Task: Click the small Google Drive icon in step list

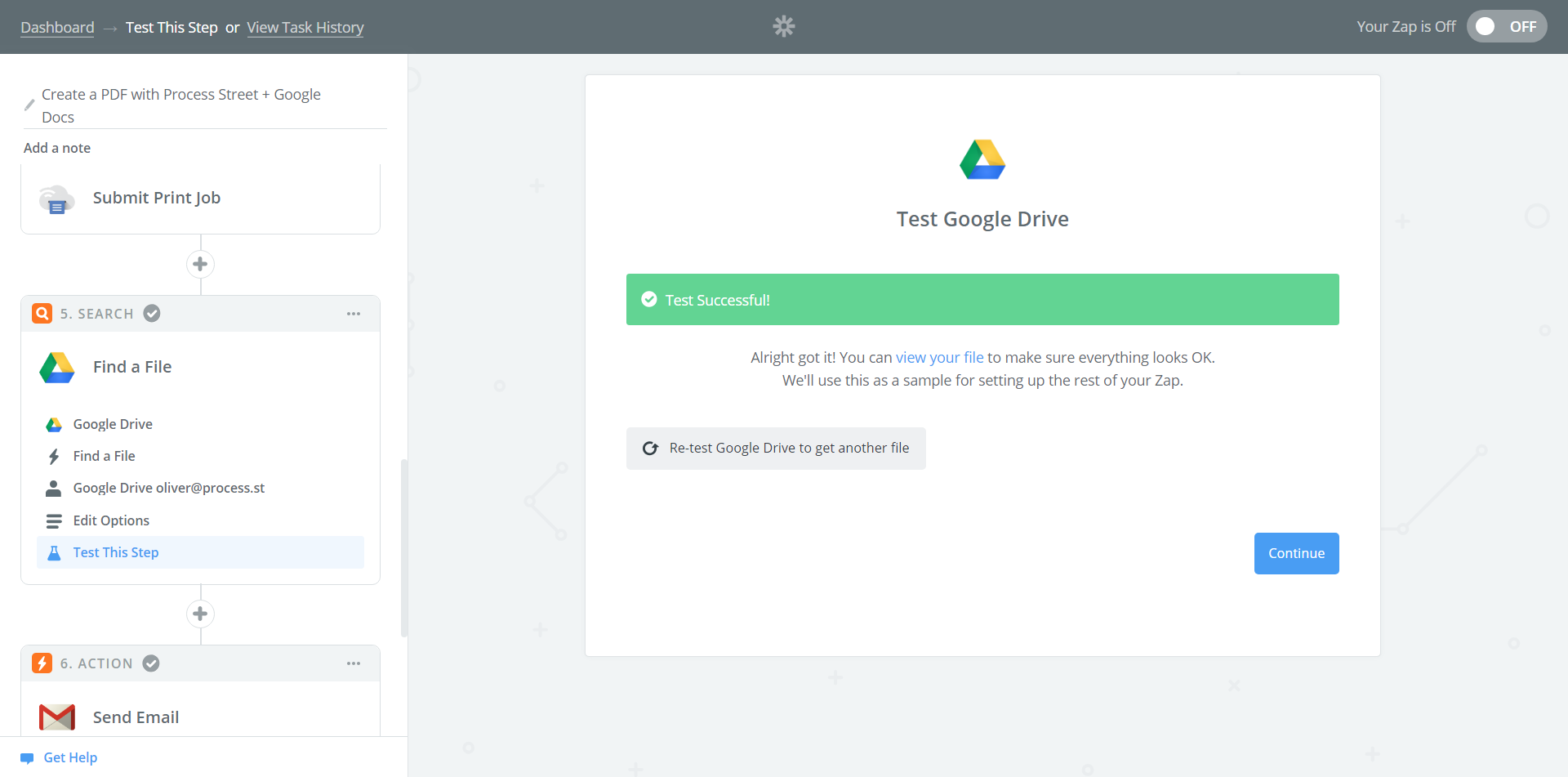Action: (54, 425)
